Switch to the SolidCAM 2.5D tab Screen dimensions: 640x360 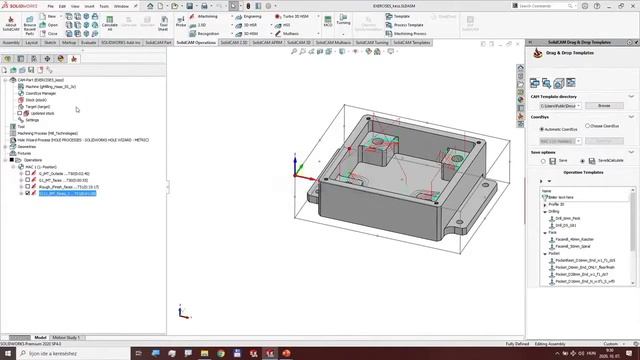pyautogui.click(x=234, y=42)
